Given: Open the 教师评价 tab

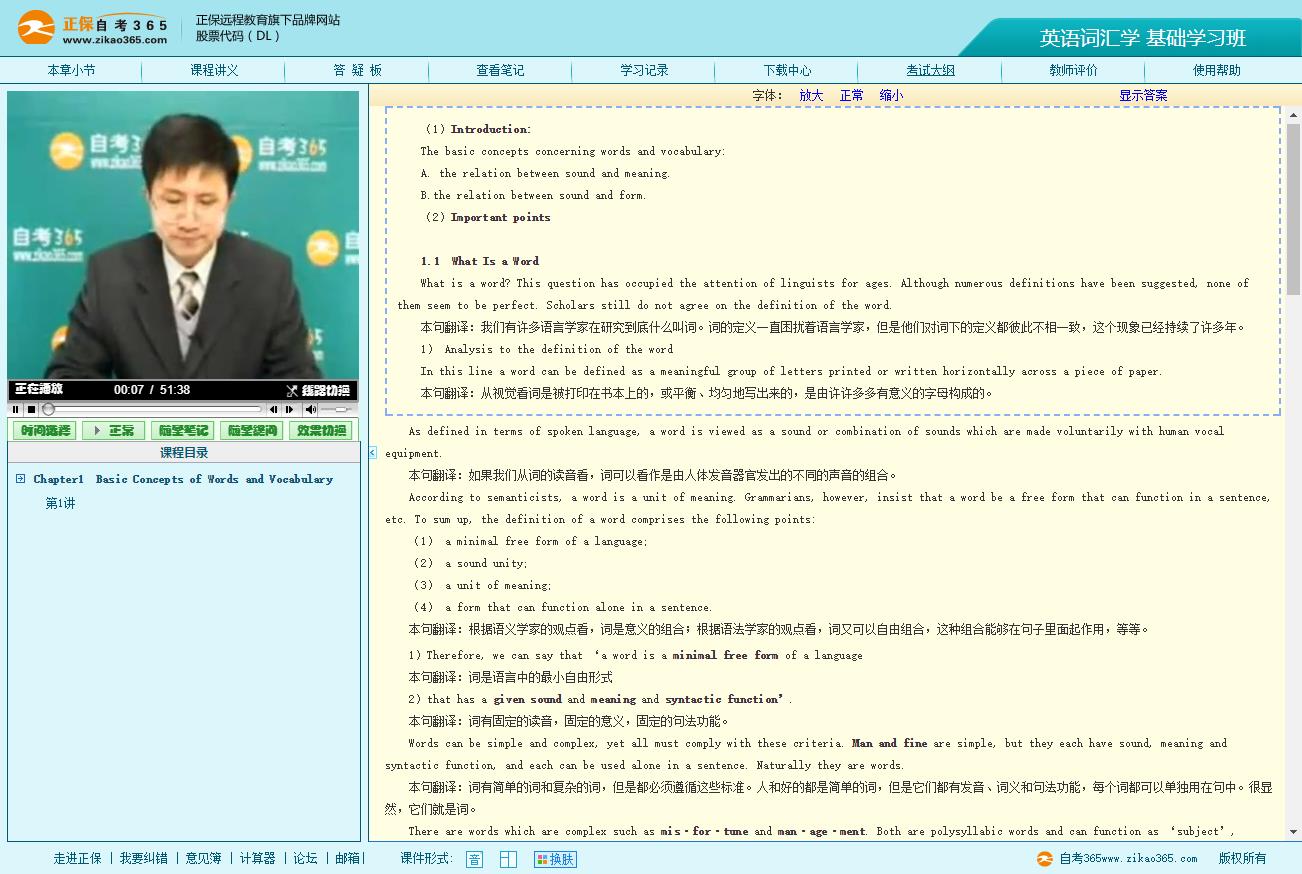Looking at the screenshot, I should (1073, 70).
